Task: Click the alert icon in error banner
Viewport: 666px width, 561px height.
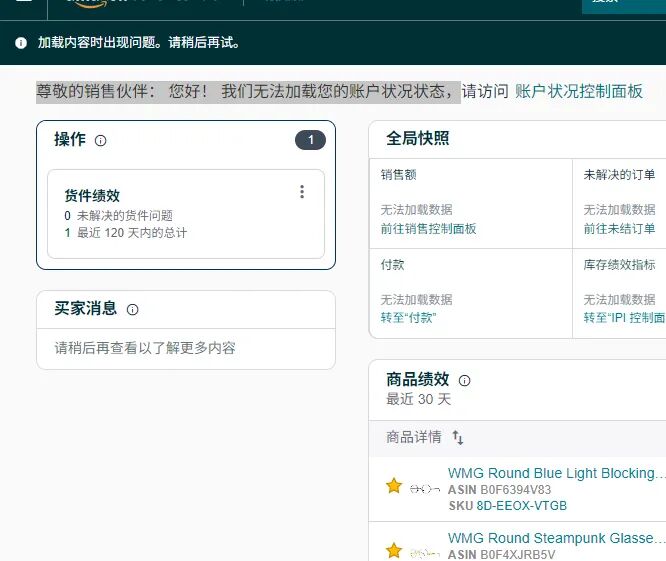Action: pyautogui.click(x=21, y=43)
